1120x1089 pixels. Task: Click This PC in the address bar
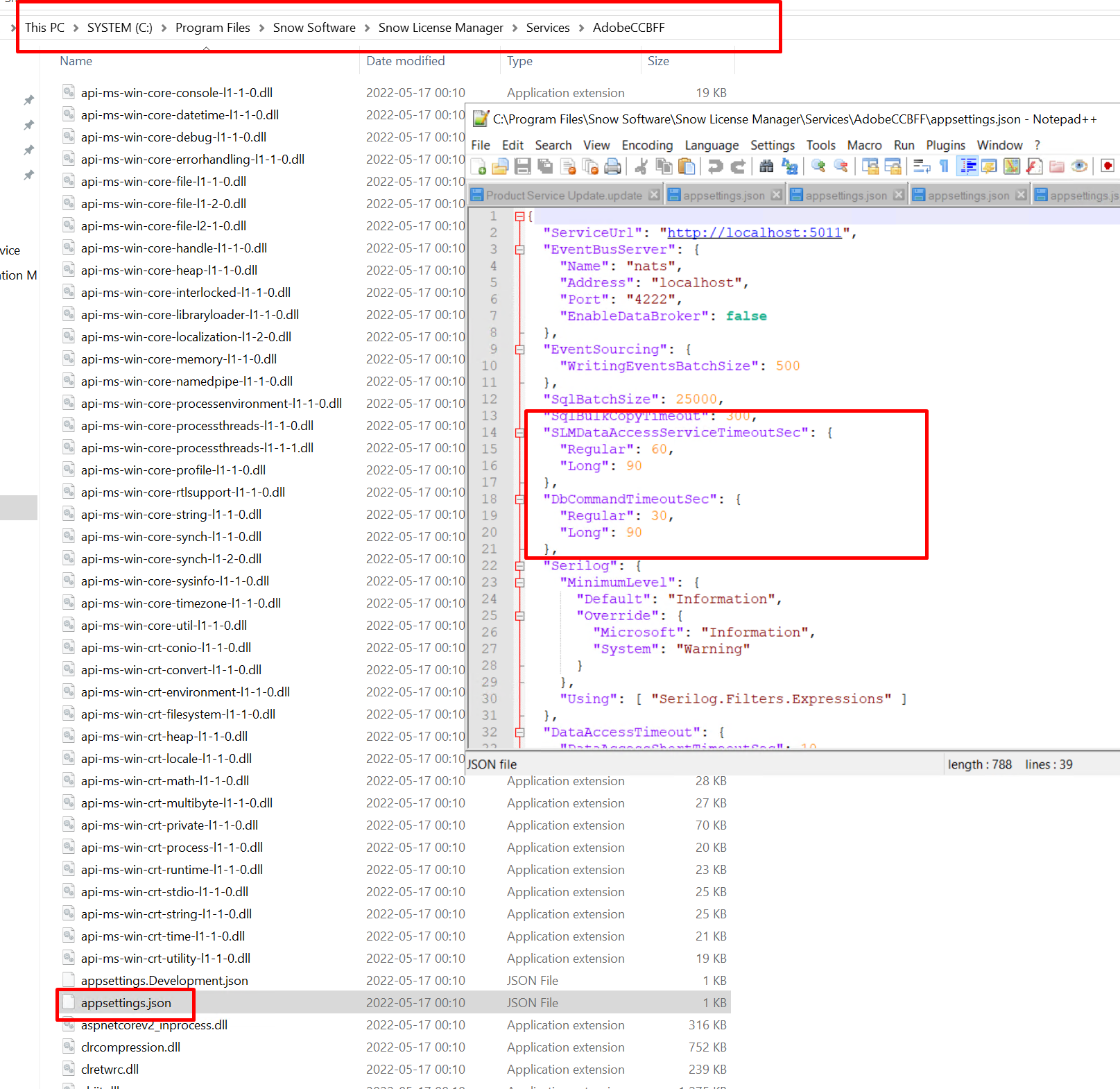tap(44, 28)
